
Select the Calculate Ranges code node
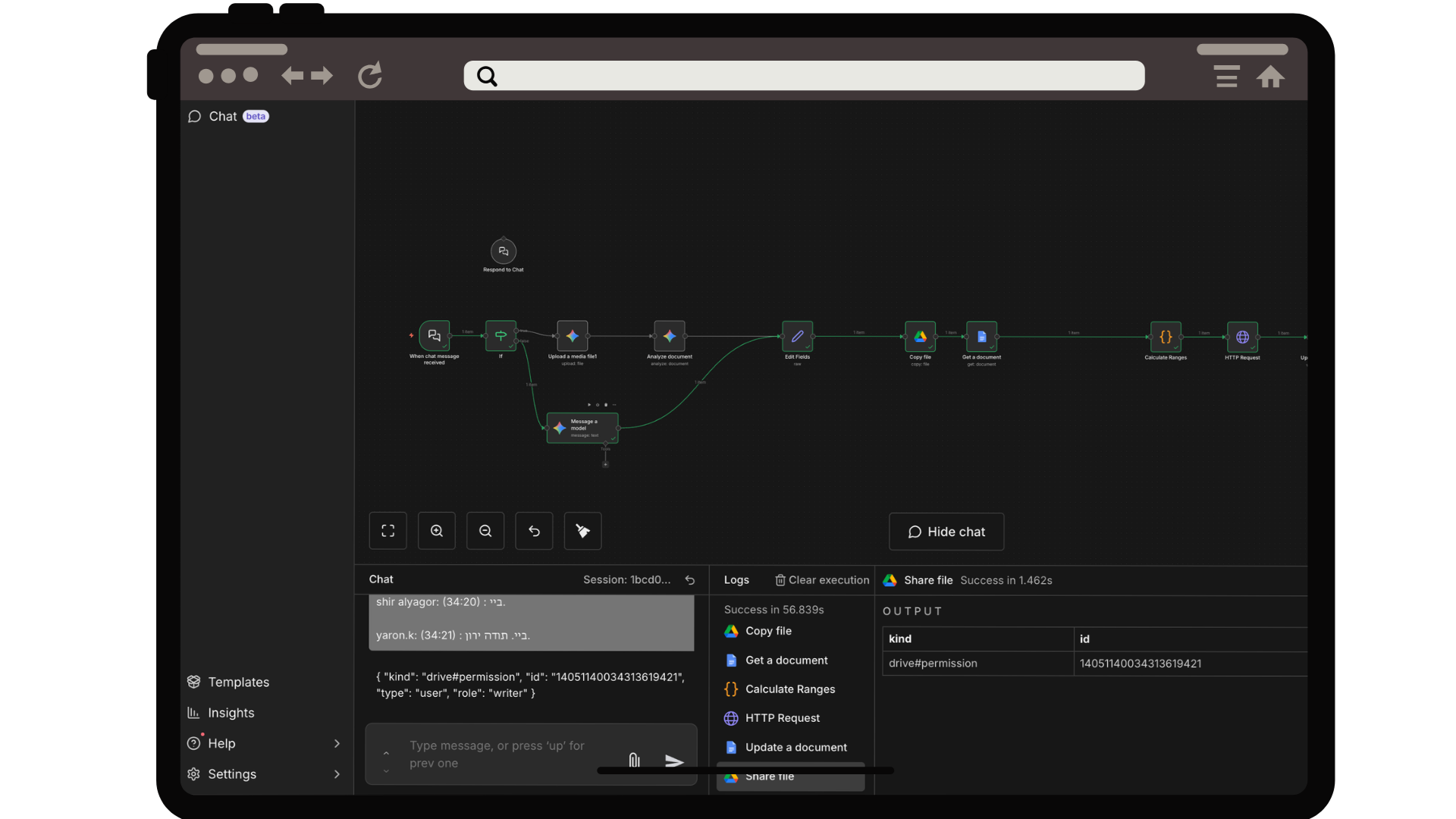[1166, 337]
